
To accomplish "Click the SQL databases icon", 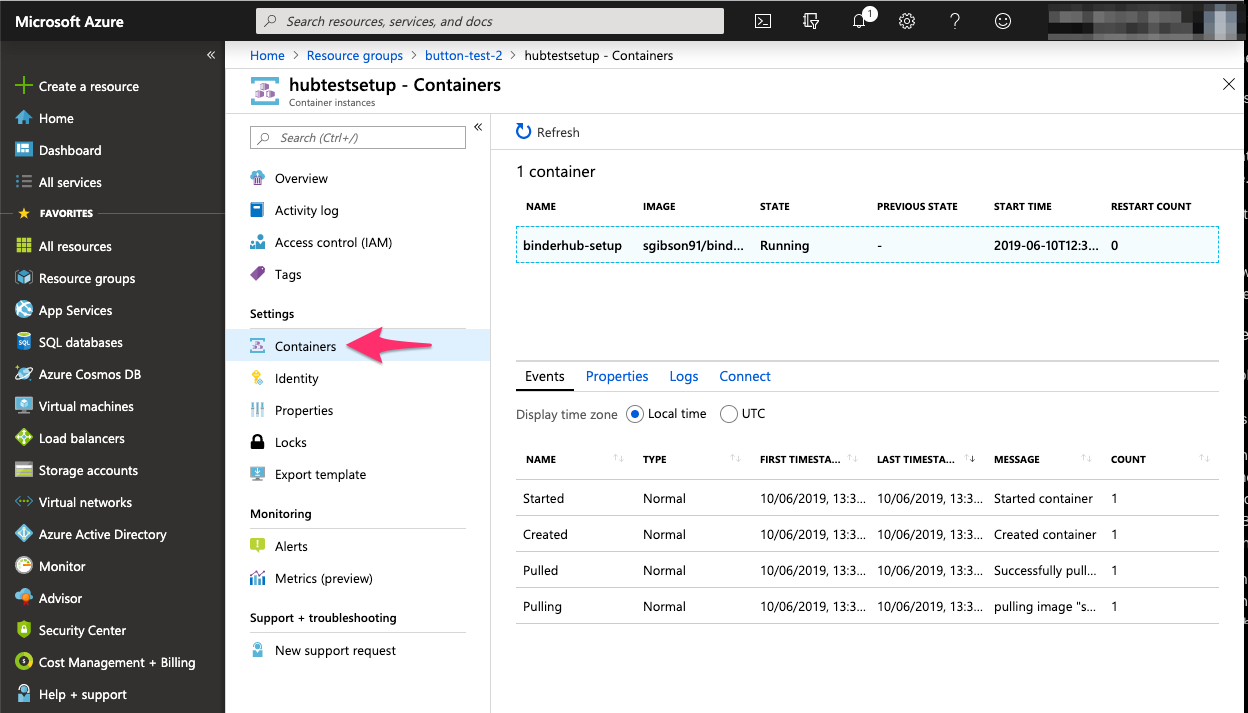I will 24,342.
